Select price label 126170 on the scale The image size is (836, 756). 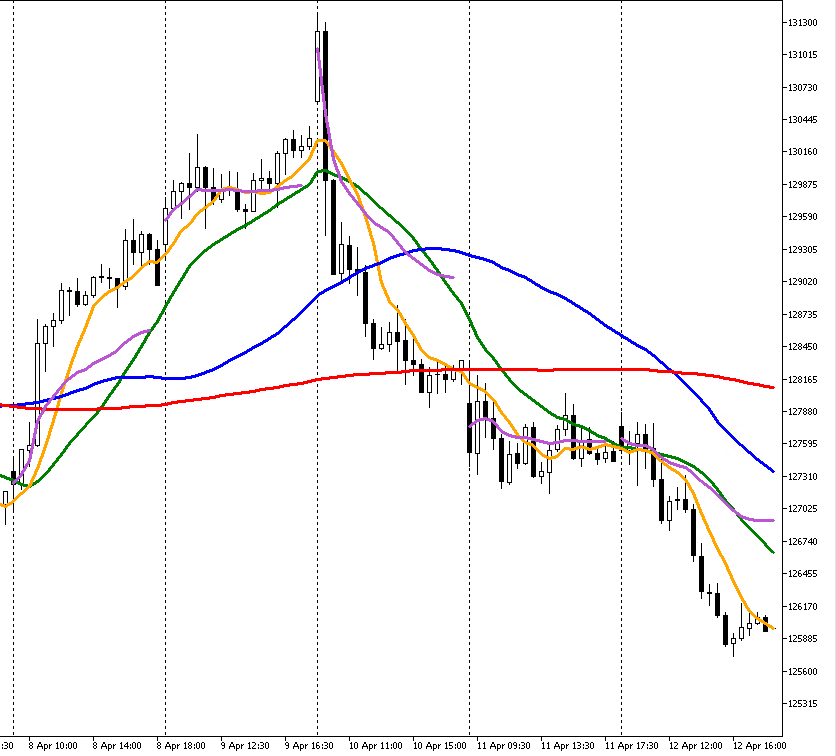point(802,607)
